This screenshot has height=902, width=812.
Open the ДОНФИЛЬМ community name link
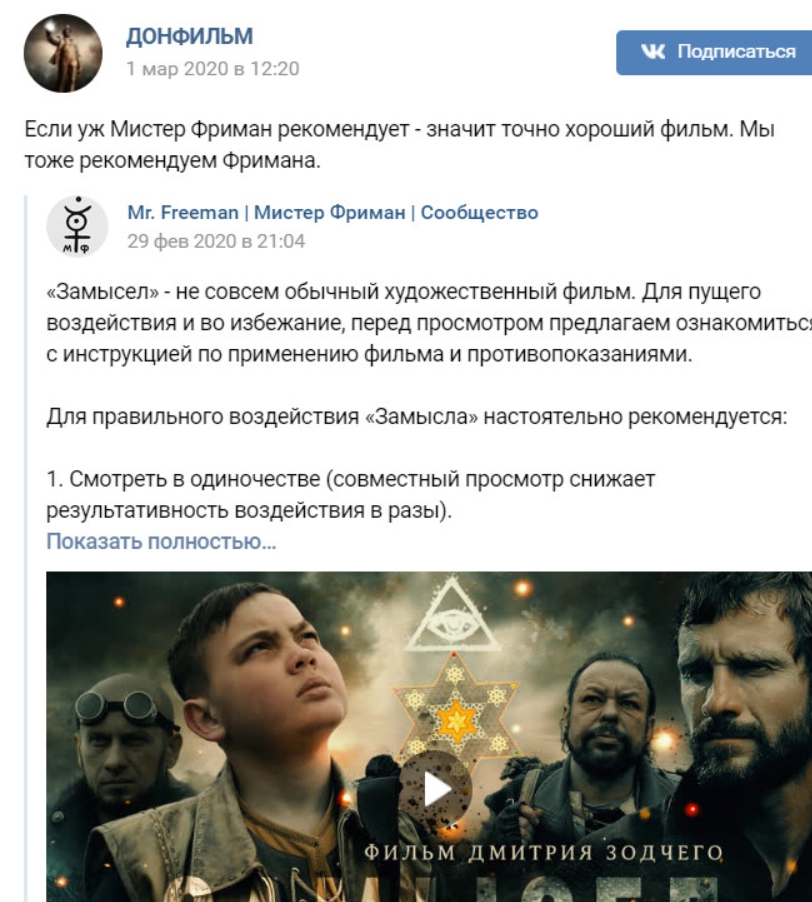tap(189, 36)
